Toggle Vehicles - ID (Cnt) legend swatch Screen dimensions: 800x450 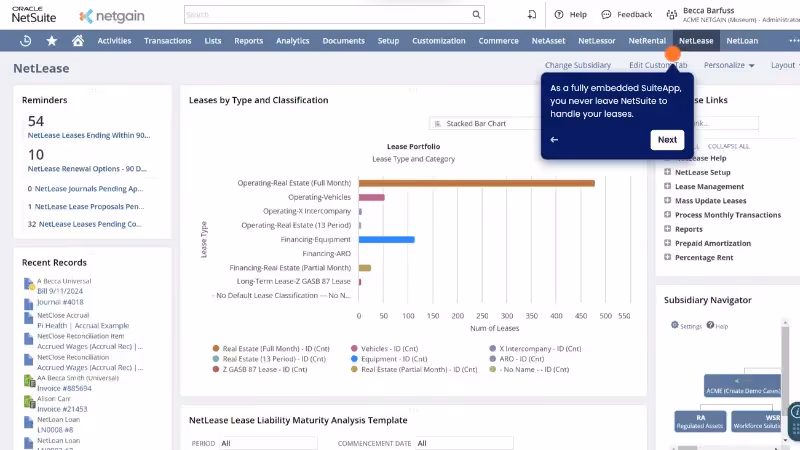point(354,348)
